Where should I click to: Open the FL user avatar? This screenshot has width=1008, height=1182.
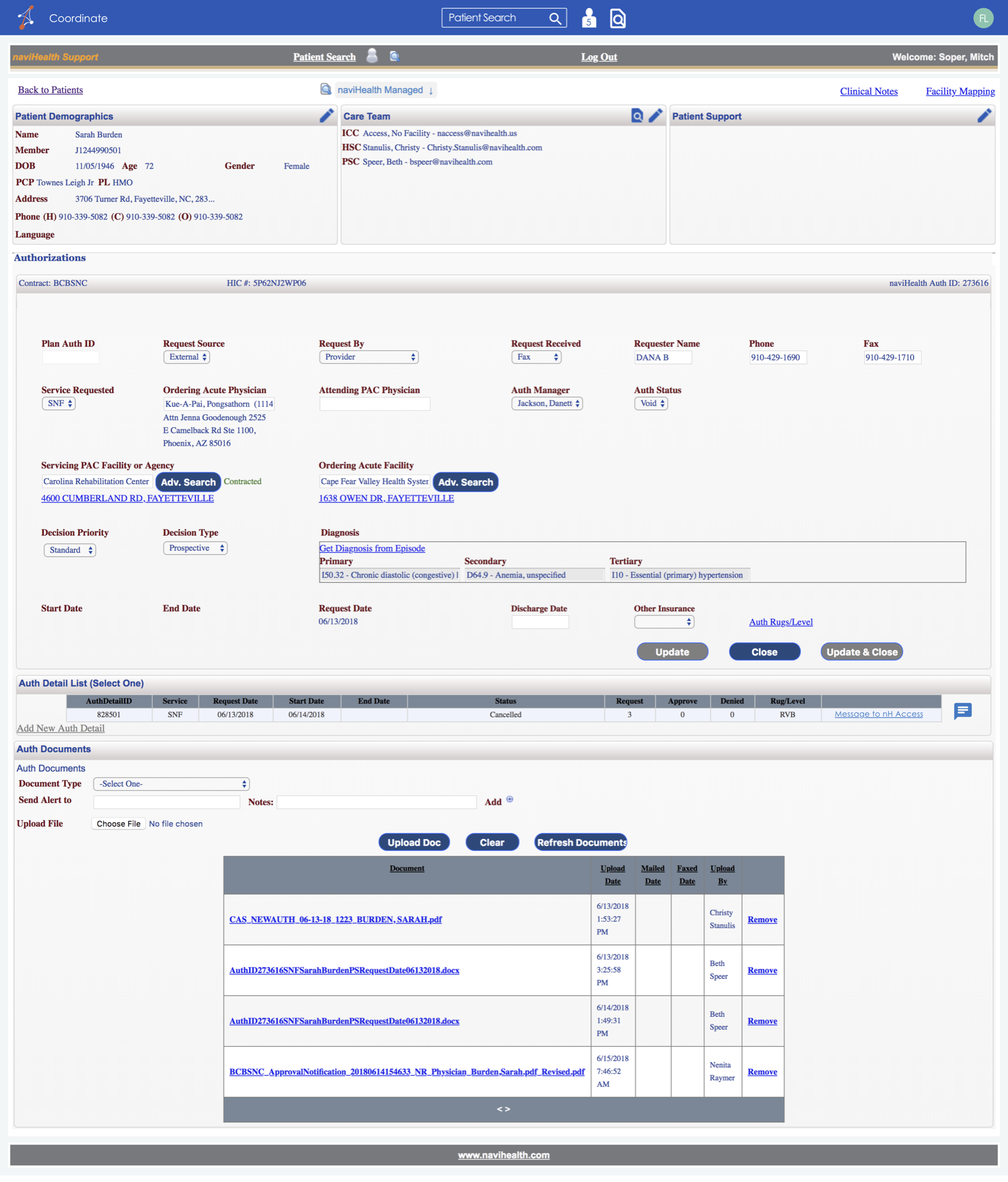click(x=983, y=18)
